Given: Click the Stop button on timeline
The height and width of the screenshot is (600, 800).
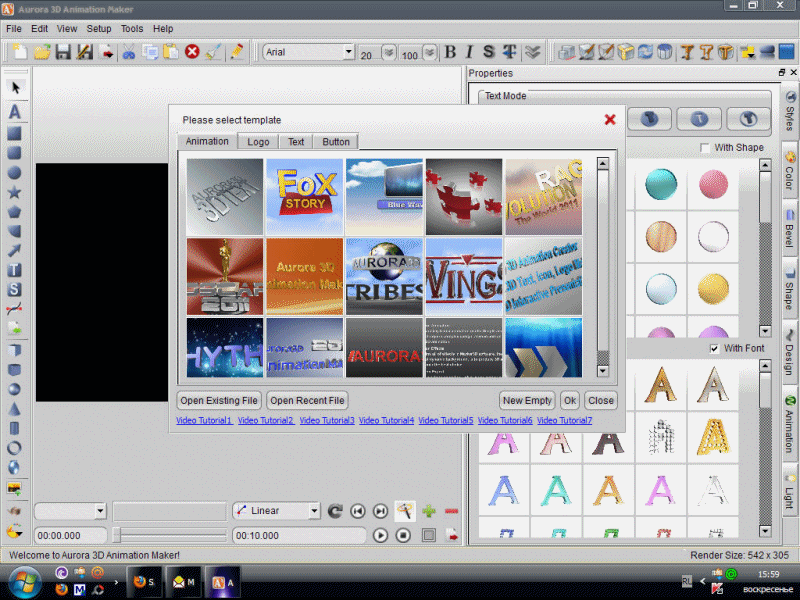Looking at the screenshot, I should pyautogui.click(x=403, y=535).
